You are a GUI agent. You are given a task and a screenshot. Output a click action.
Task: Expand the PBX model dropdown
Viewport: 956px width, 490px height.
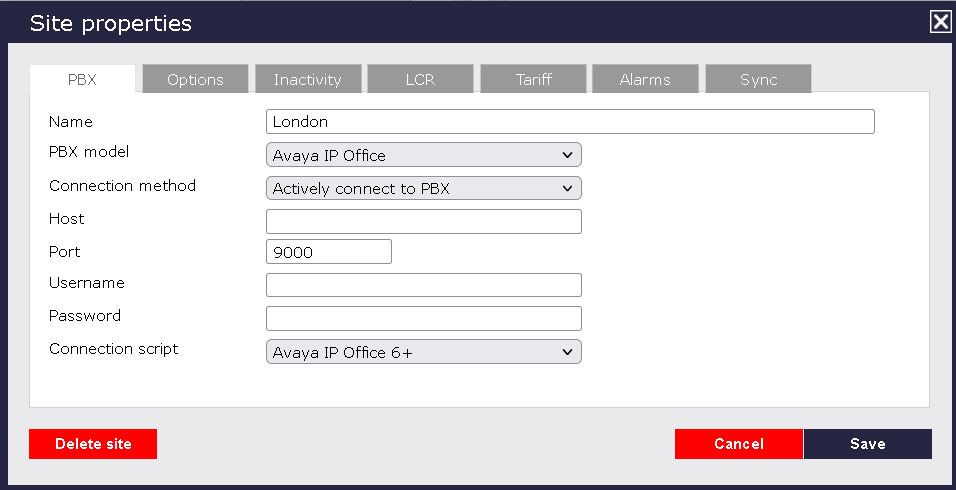[x=423, y=155]
